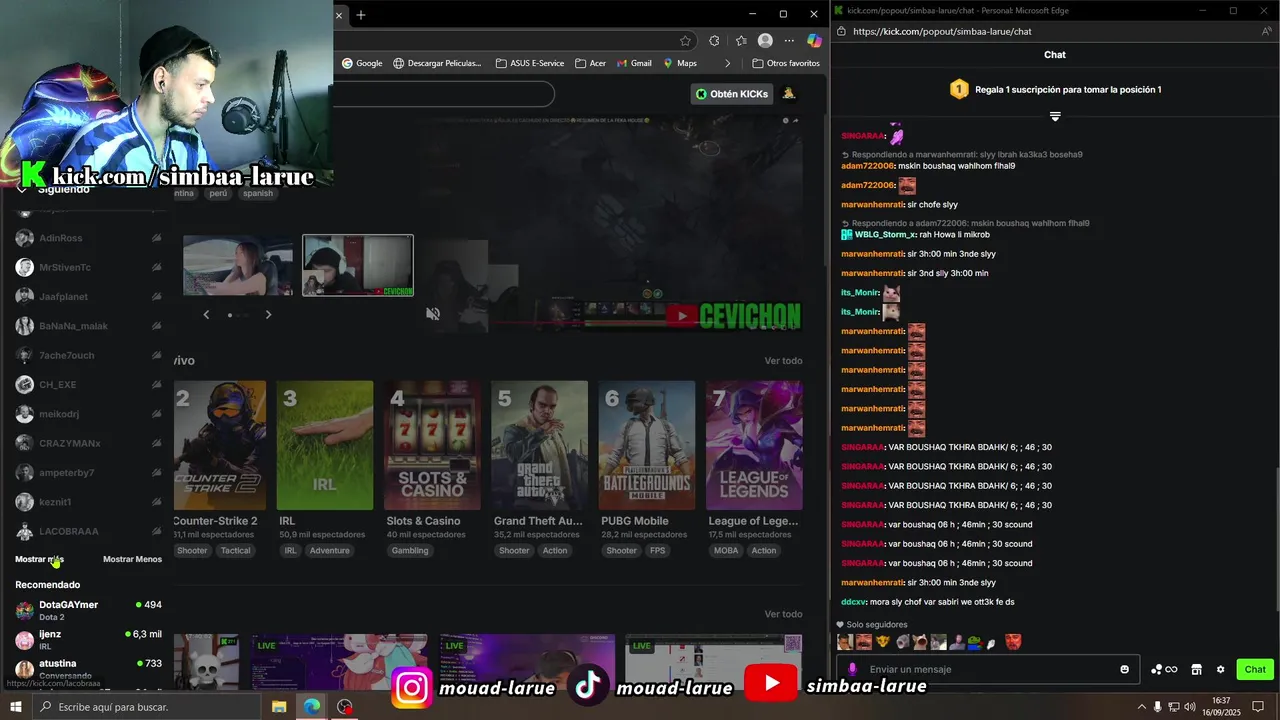Collapse the top gifters banner in chat
The height and width of the screenshot is (720, 1280).
pyautogui.click(x=1055, y=117)
